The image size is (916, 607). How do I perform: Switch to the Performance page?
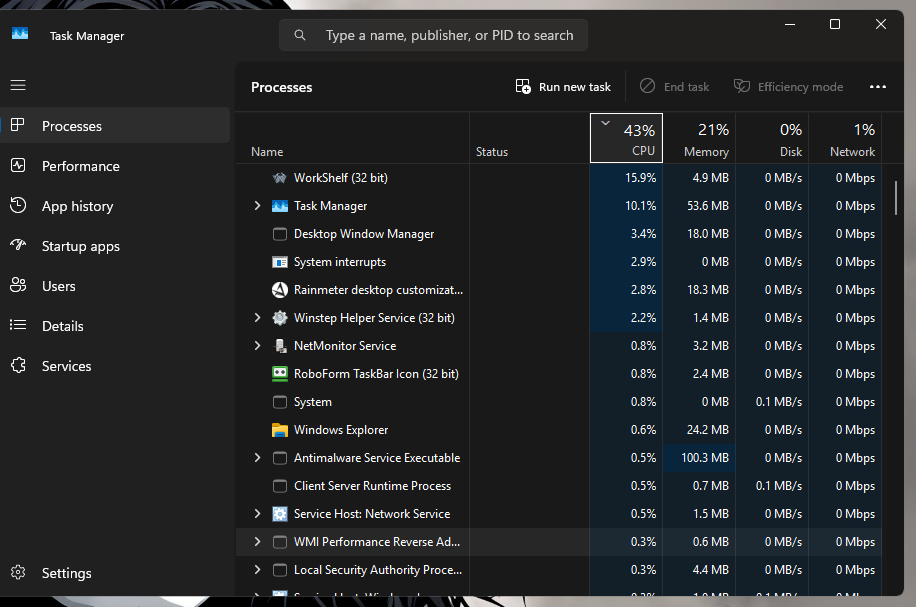pyautogui.click(x=80, y=166)
